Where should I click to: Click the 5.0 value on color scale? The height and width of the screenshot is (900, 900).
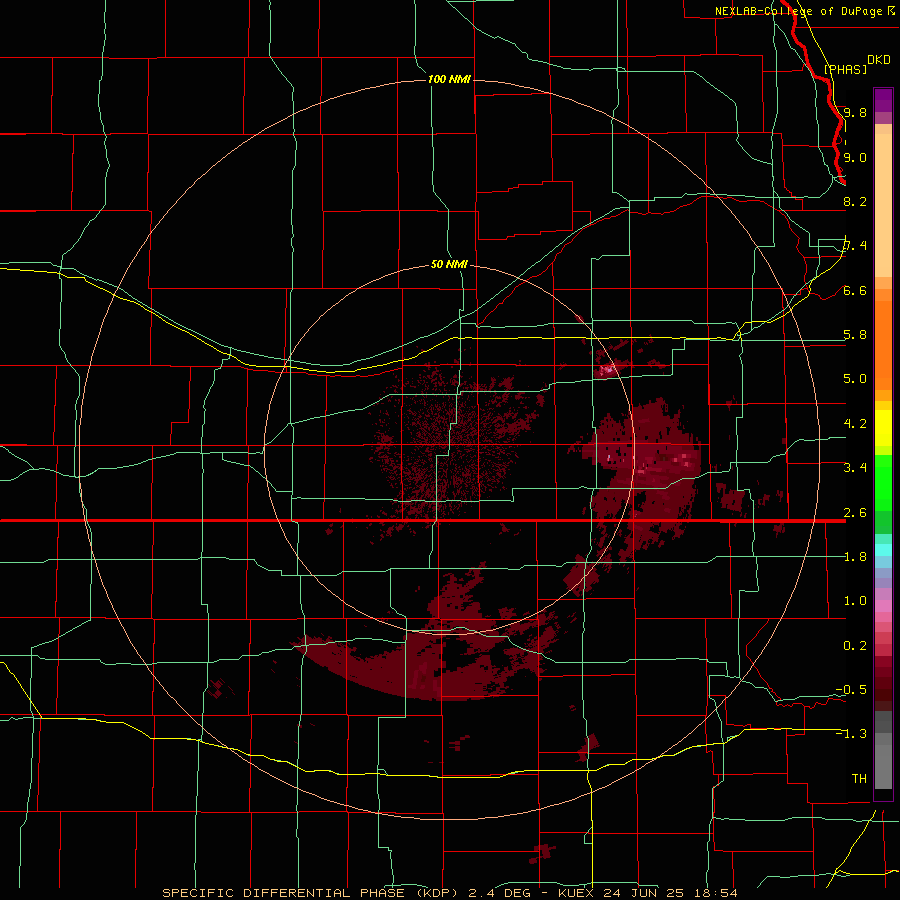[855, 379]
